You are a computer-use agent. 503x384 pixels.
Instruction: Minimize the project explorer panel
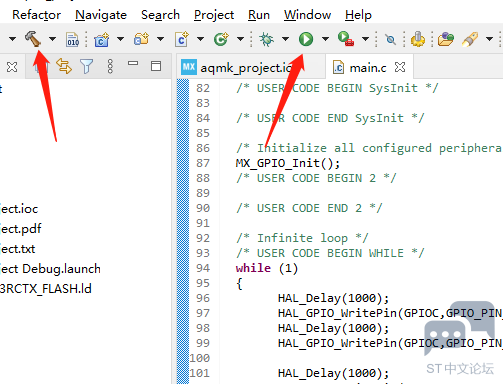coord(133,63)
